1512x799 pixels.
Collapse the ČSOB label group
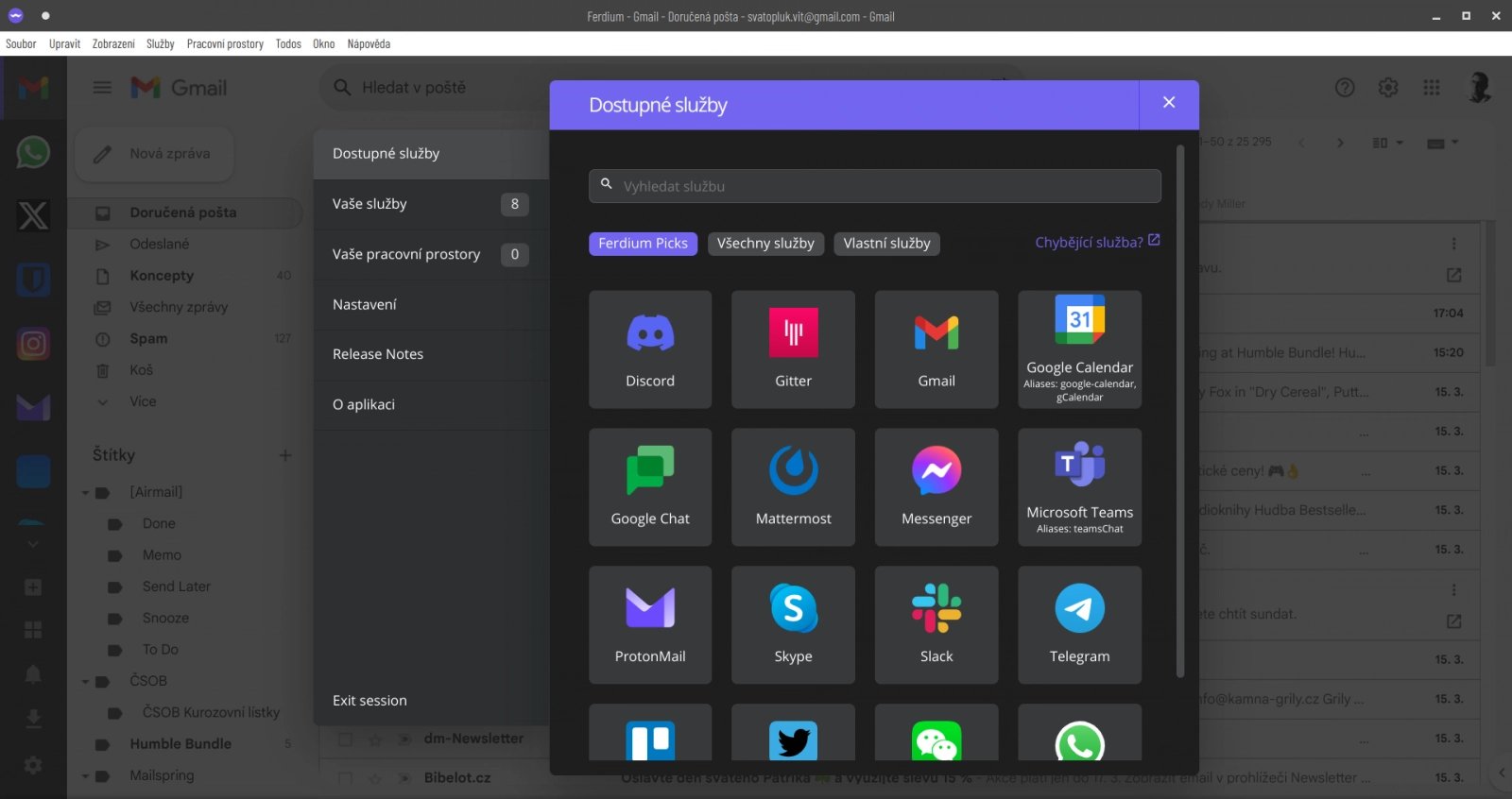(85, 682)
